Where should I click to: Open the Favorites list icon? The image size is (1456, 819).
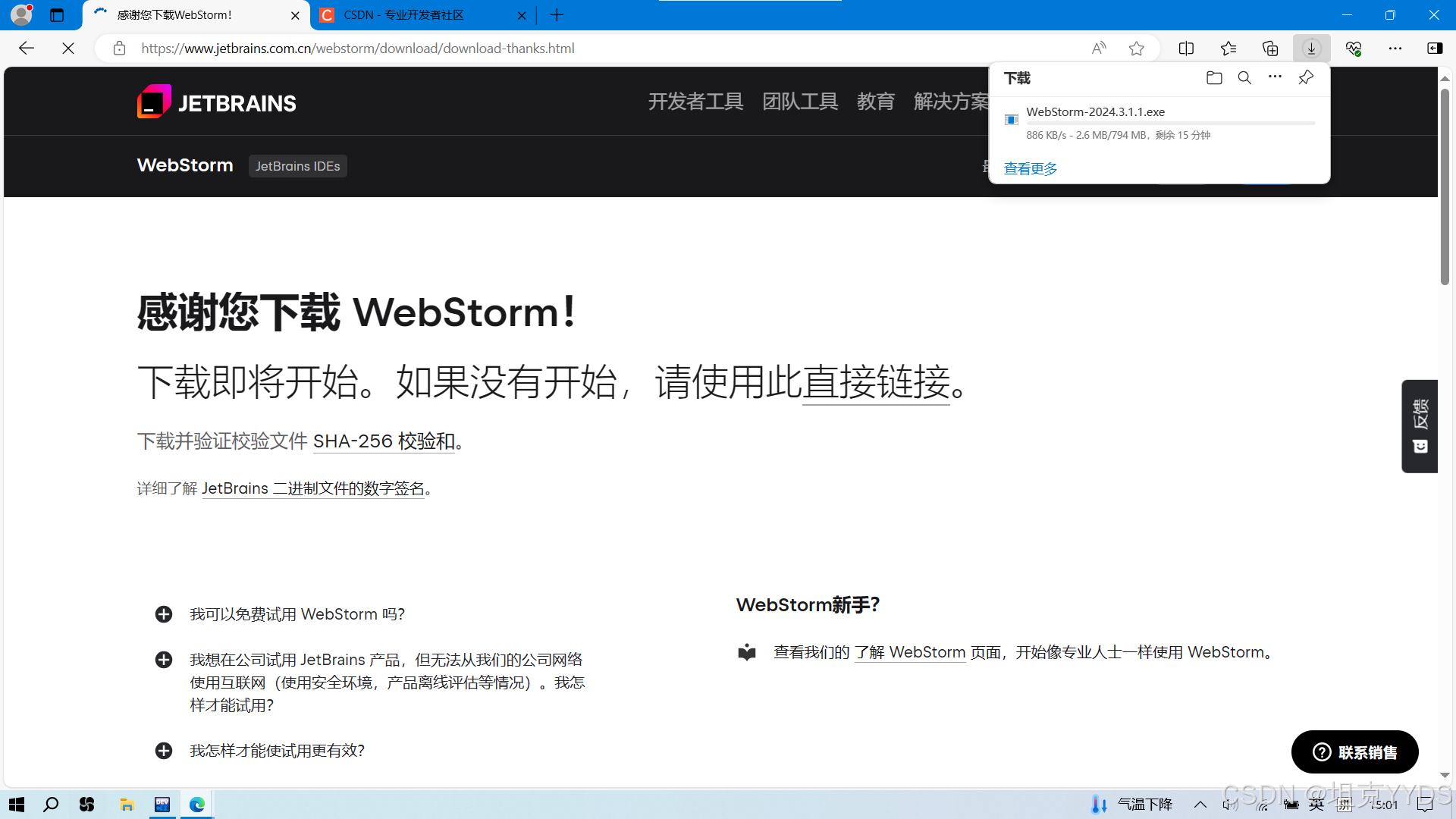(x=1228, y=49)
